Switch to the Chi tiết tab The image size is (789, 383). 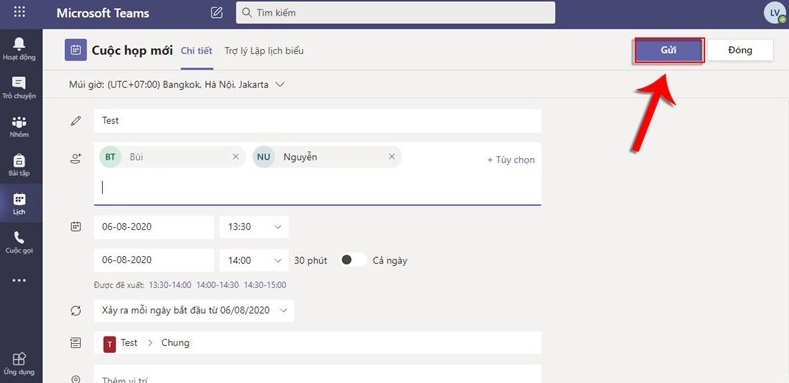197,51
